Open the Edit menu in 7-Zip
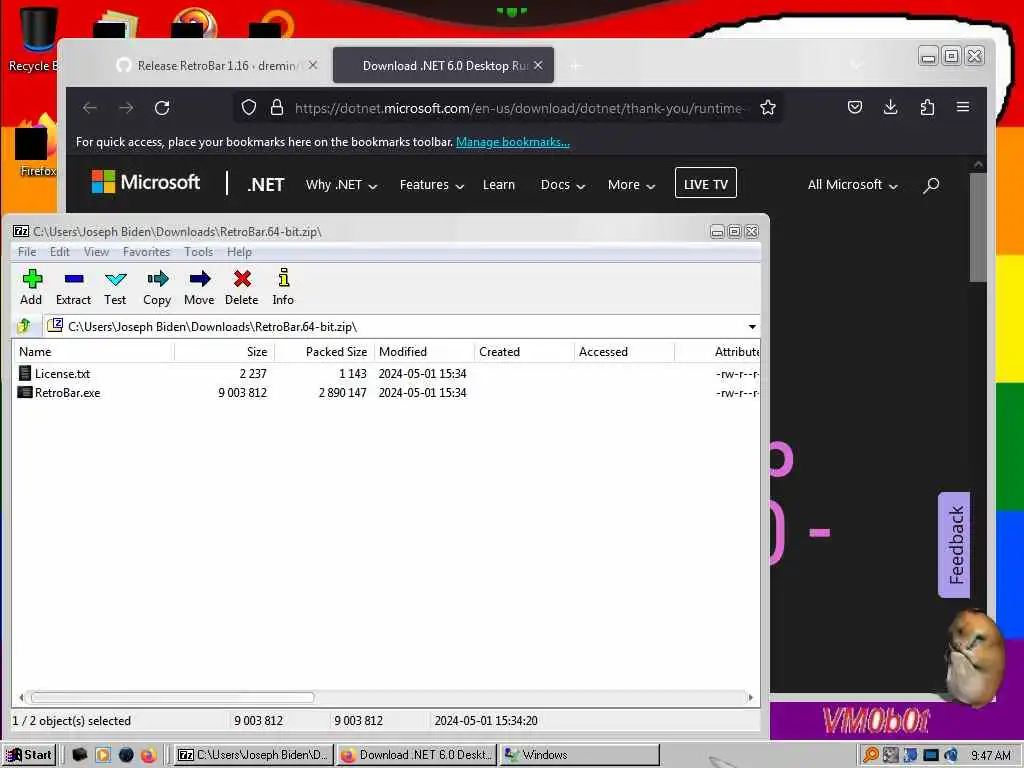 click(59, 252)
